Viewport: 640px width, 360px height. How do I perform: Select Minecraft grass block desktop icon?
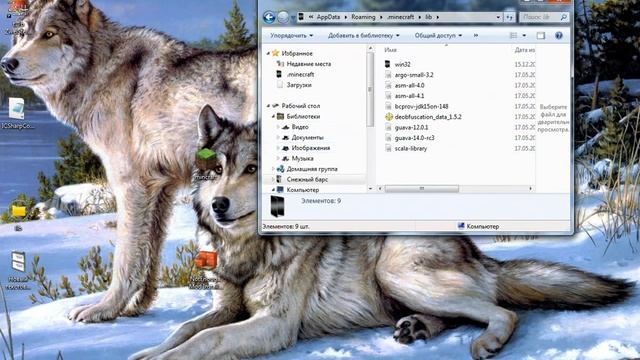coord(207,160)
